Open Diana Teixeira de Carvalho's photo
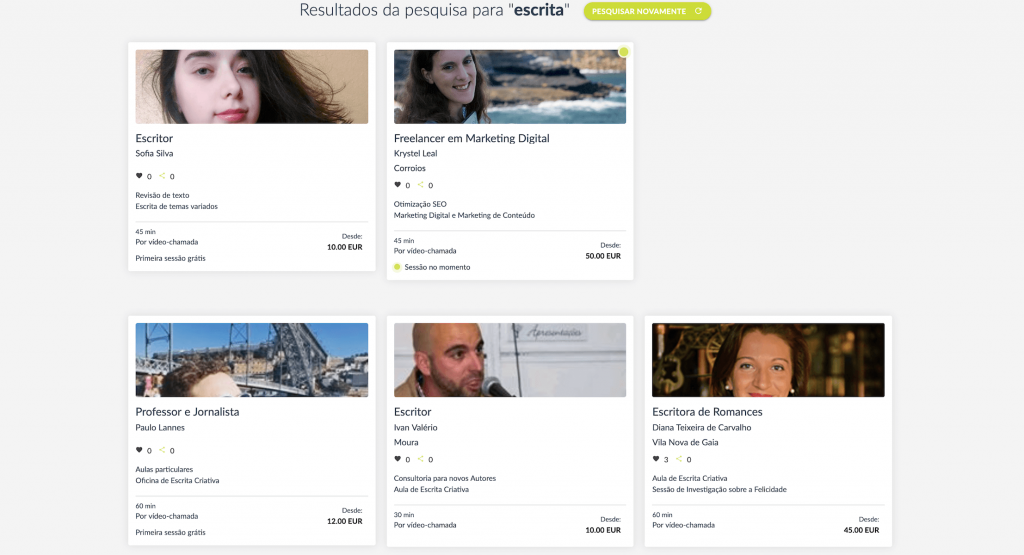The width and height of the screenshot is (1024, 555). click(768, 360)
